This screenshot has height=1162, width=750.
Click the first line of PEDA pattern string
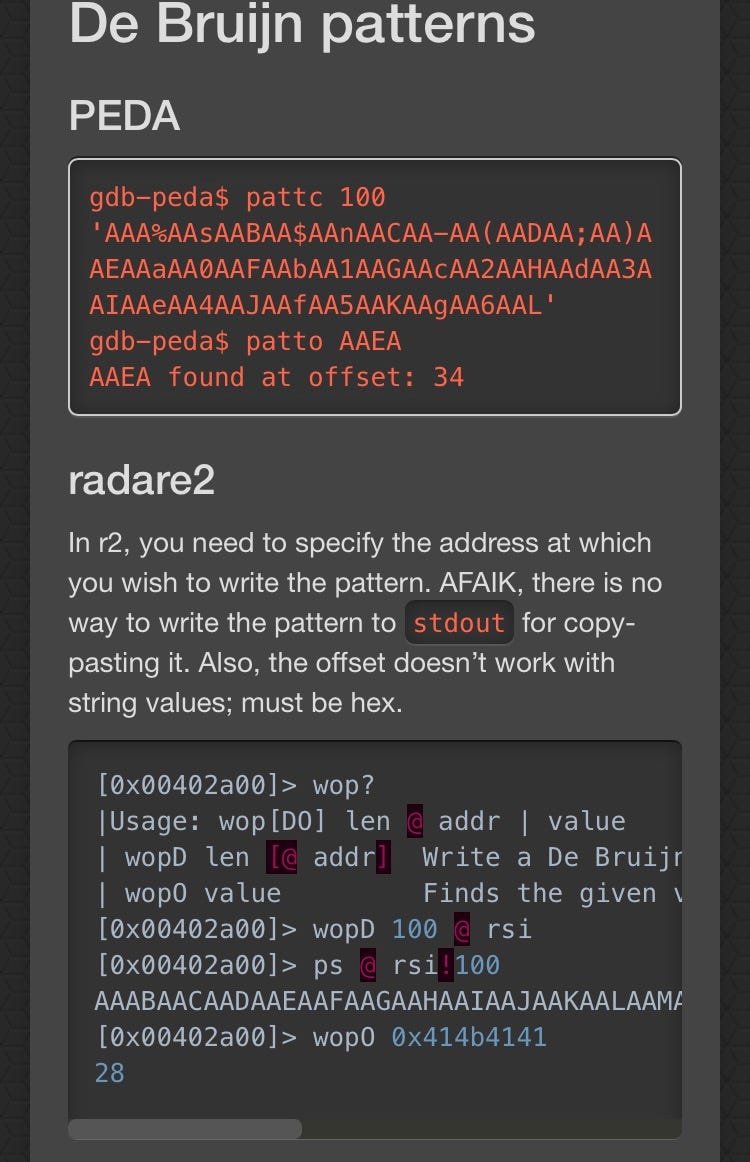[370, 233]
